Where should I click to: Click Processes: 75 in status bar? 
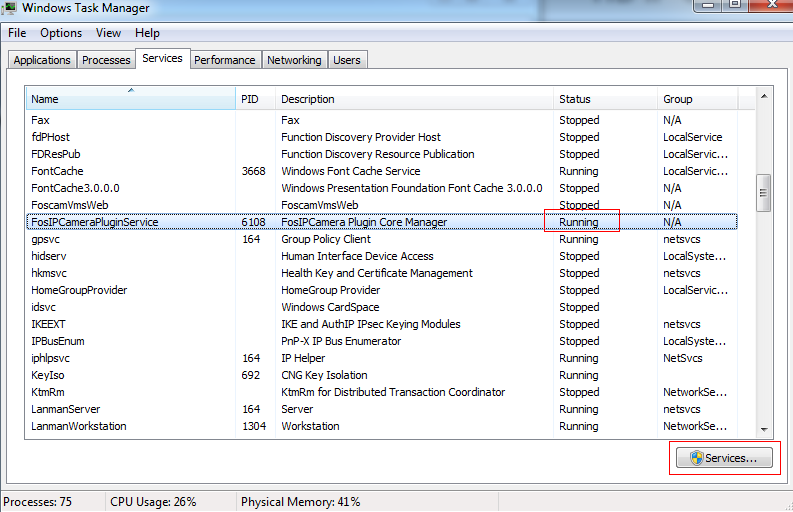(x=37, y=502)
